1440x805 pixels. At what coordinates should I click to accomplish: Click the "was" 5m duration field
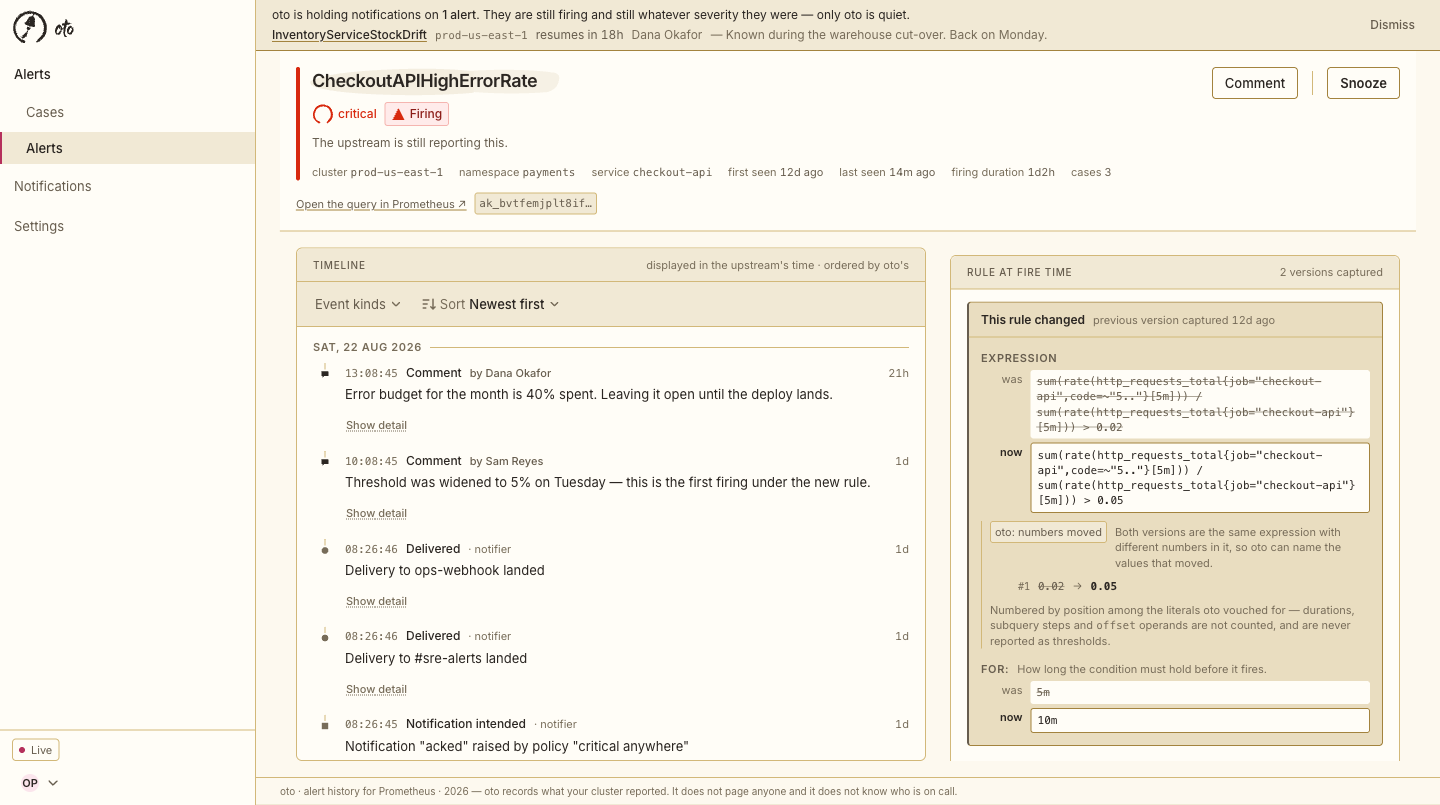click(1200, 692)
